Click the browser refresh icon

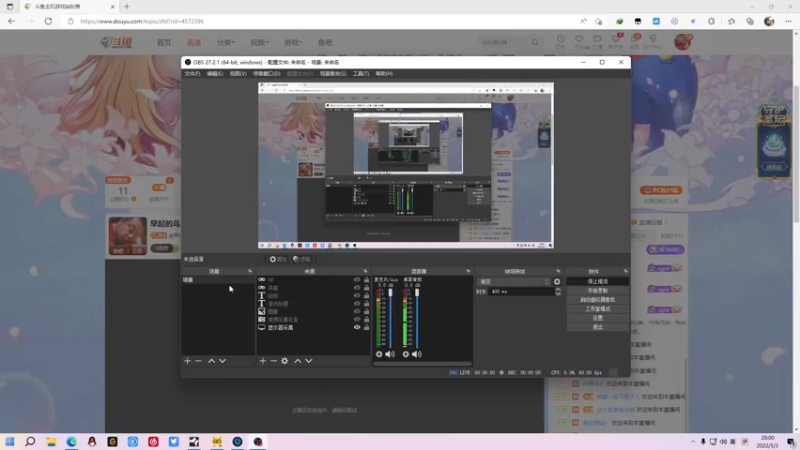(x=48, y=21)
